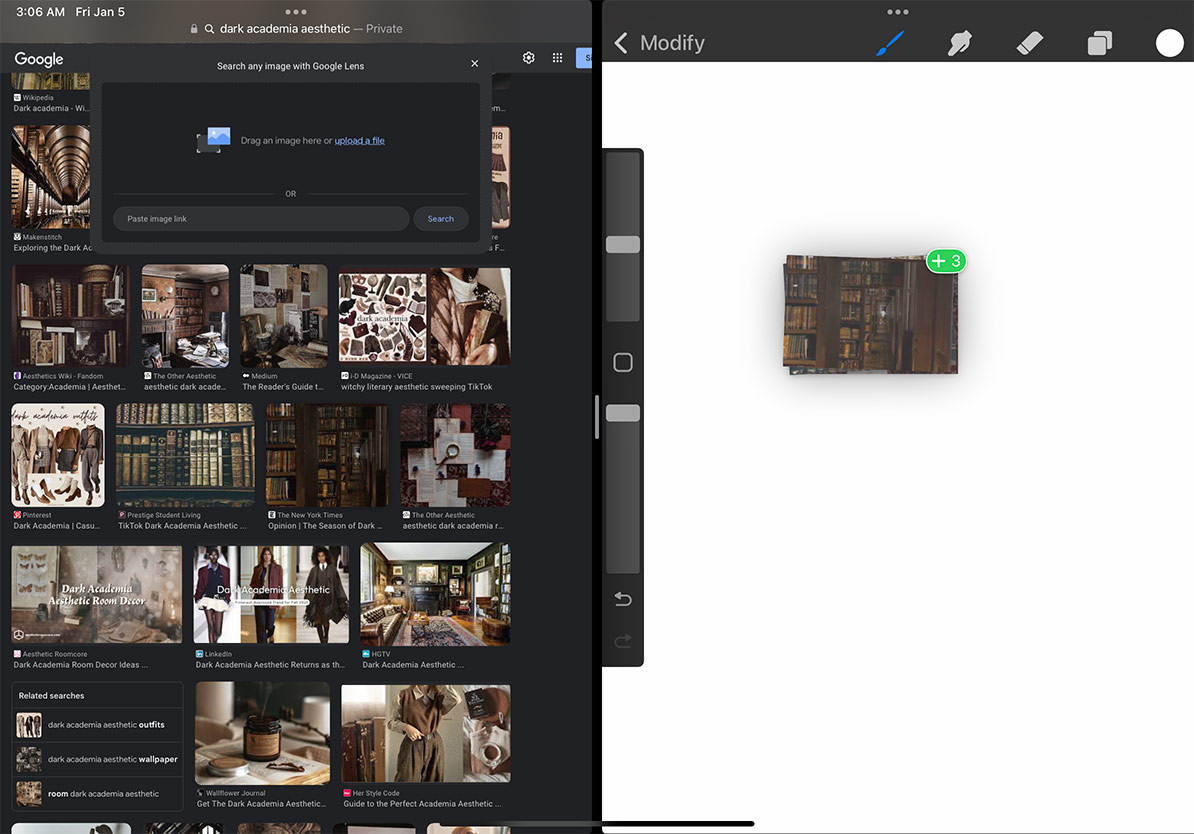Open canvas options via three dots
This screenshot has width=1194, height=834.
pyautogui.click(x=897, y=11)
